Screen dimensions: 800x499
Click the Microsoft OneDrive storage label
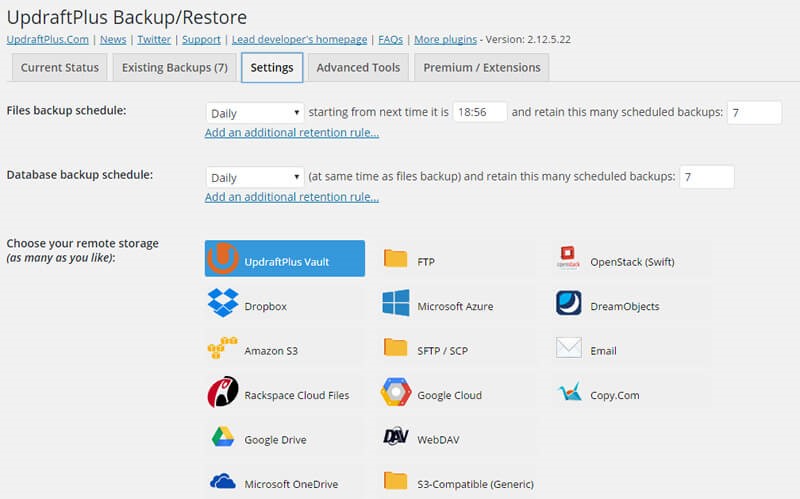[x=291, y=484]
